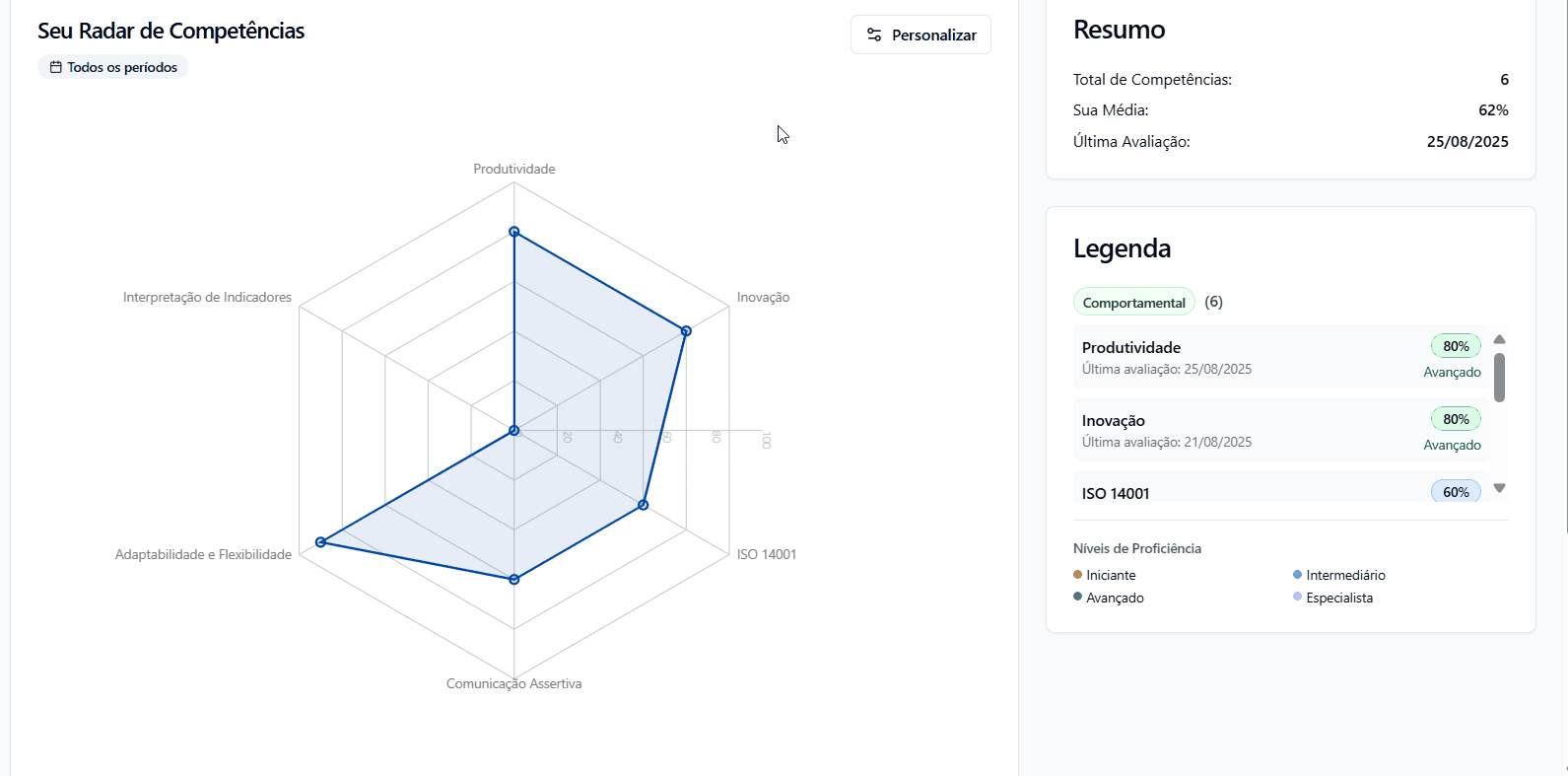Select the Comunicação Assertiva radar data point
This screenshot has height=776, width=1568.
(x=513, y=580)
